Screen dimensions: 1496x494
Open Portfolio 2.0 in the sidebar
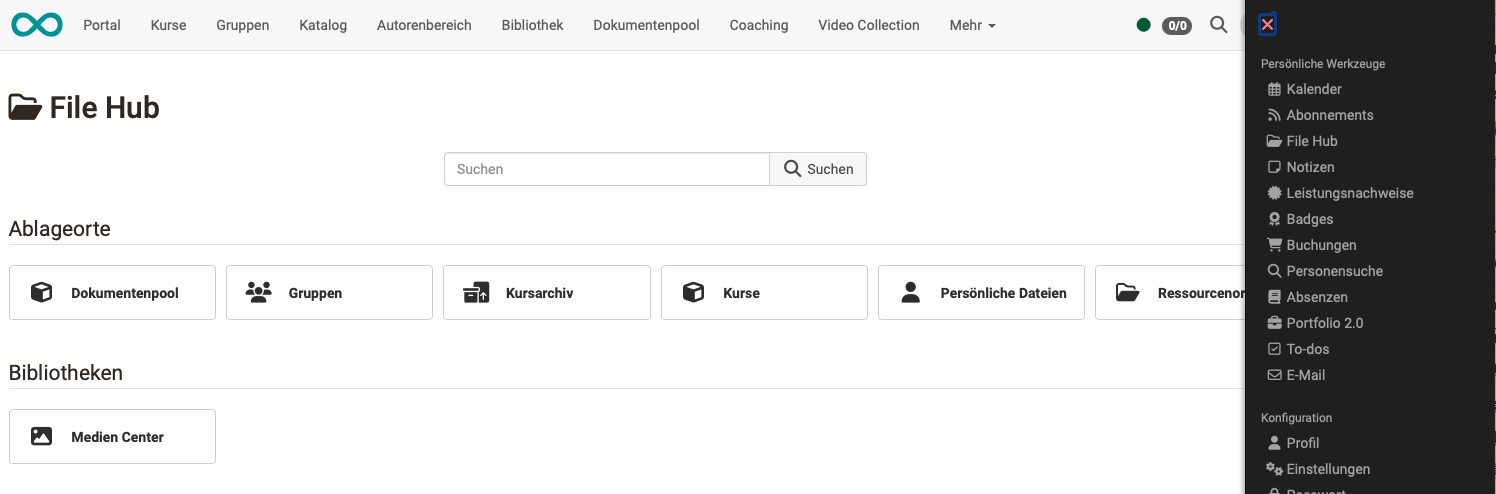click(x=1324, y=323)
